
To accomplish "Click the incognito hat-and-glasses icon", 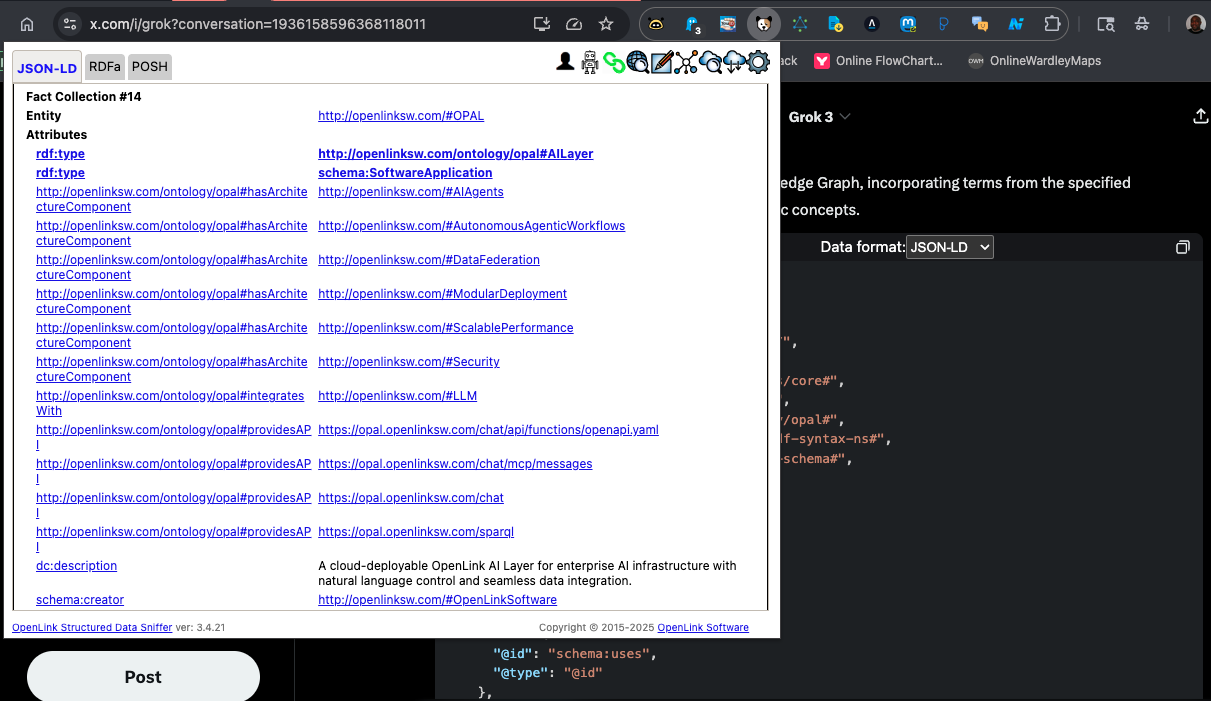I will coord(1142,24).
